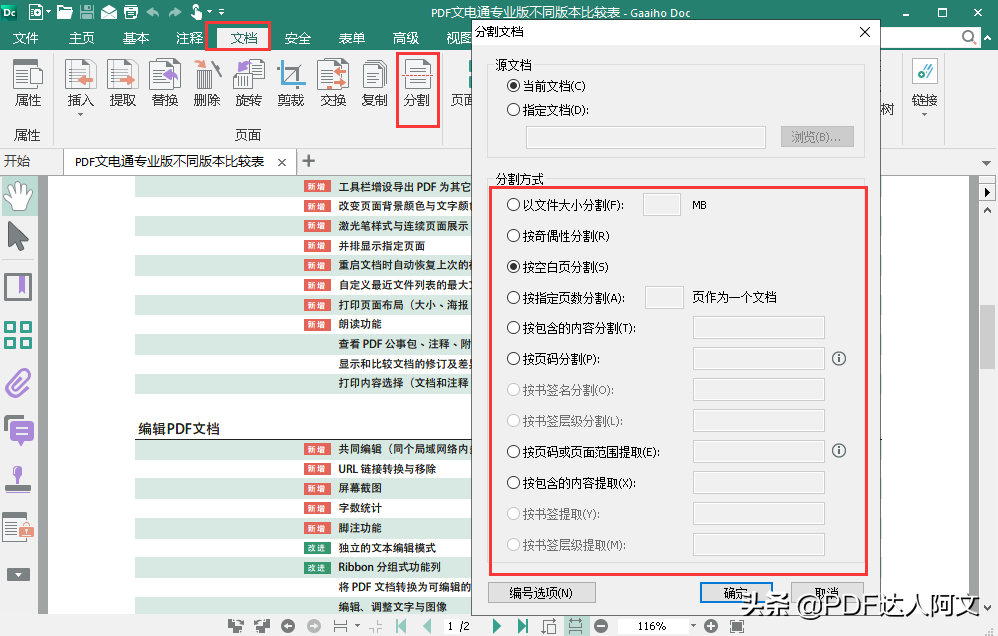
Task: Click the info icon beside 按页码分割
Action: [x=839, y=358]
